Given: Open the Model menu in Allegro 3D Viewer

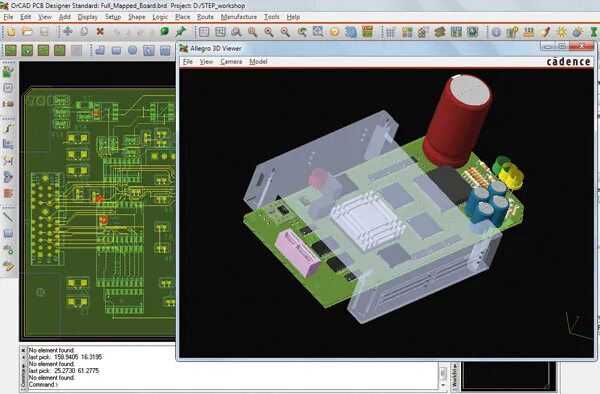Looking at the screenshot, I should tap(258, 62).
